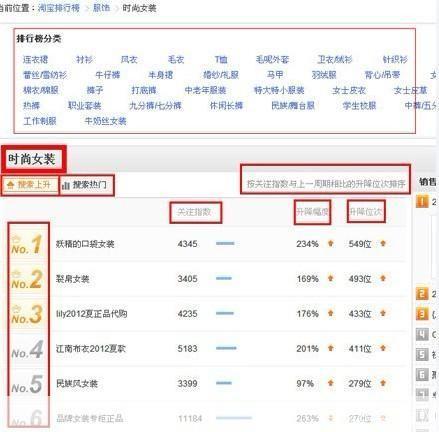Click the No.3 rank badge

pyautogui.click(x=27, y=314)
